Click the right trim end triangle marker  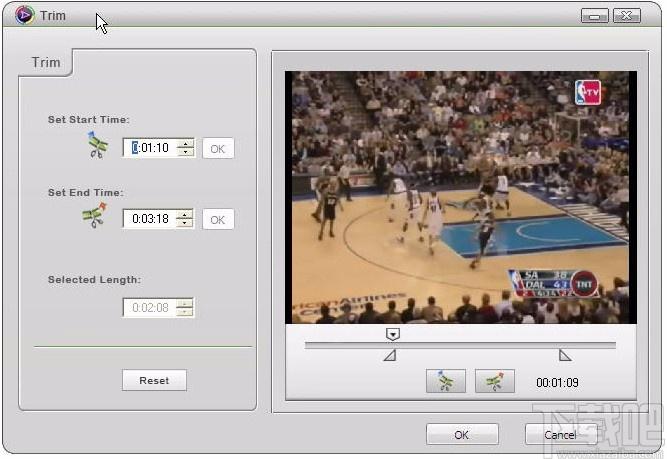click(x=564, y=355)
